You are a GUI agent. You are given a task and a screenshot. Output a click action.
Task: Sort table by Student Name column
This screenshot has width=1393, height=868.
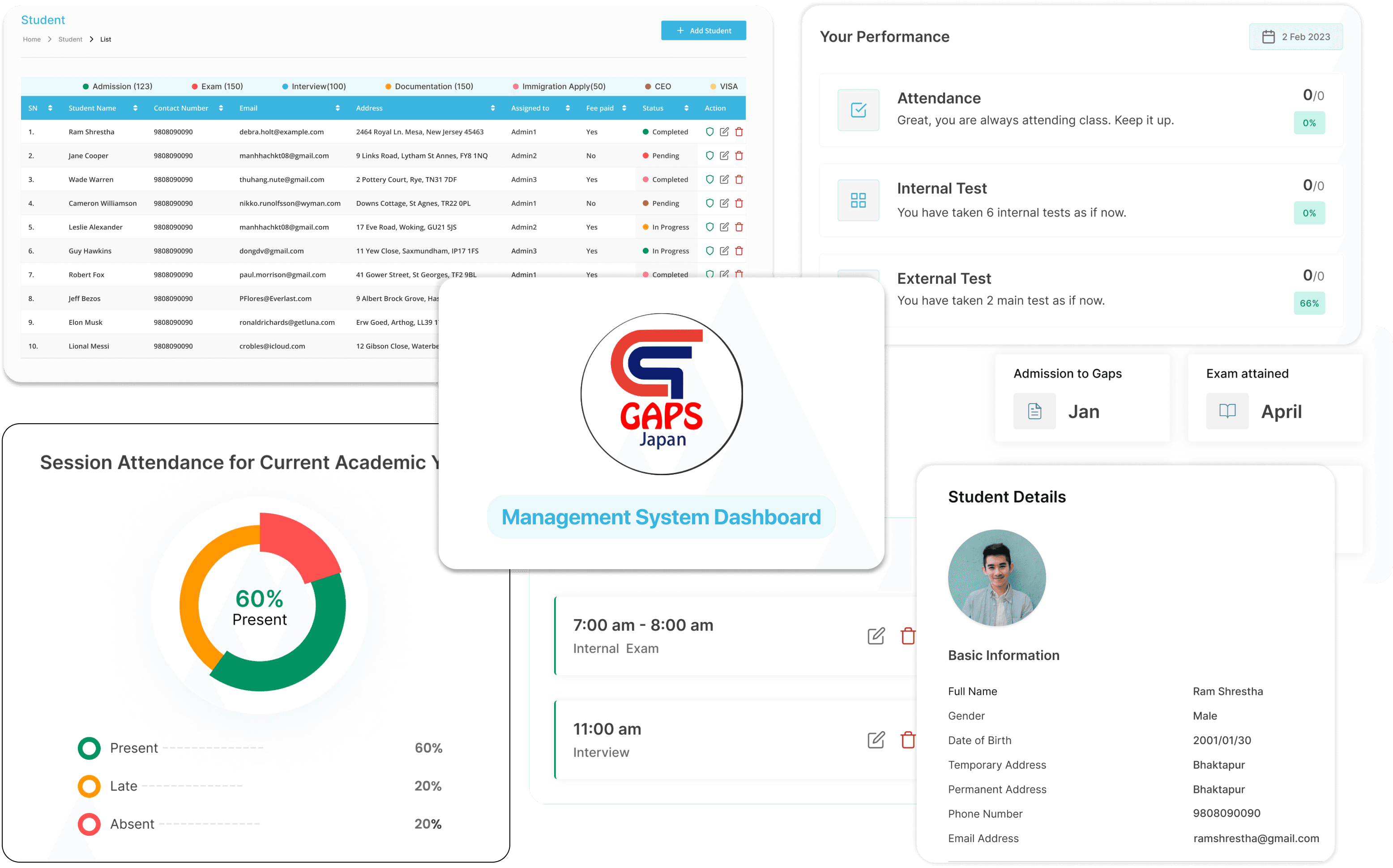[135, 108]
